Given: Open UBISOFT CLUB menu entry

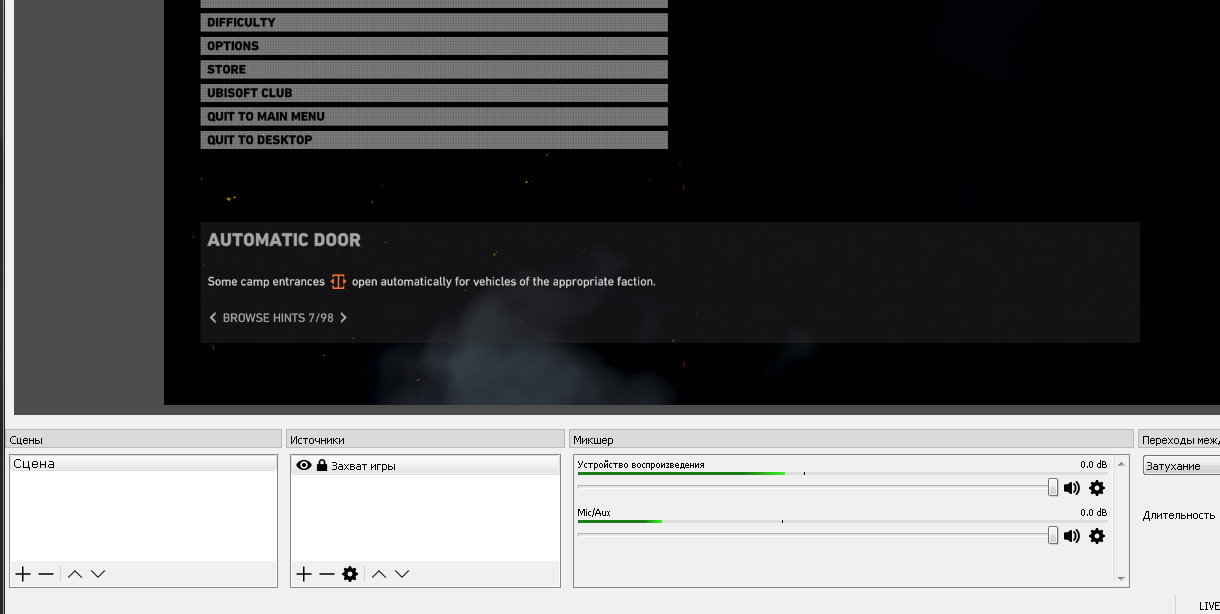Looking at the screenshot, I should click(434, 93).
